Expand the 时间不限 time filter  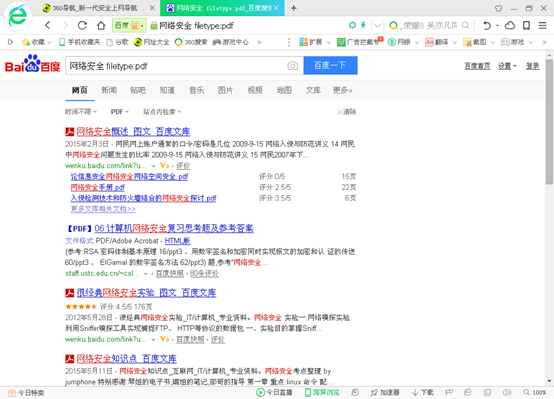click(x=81, y=112)
